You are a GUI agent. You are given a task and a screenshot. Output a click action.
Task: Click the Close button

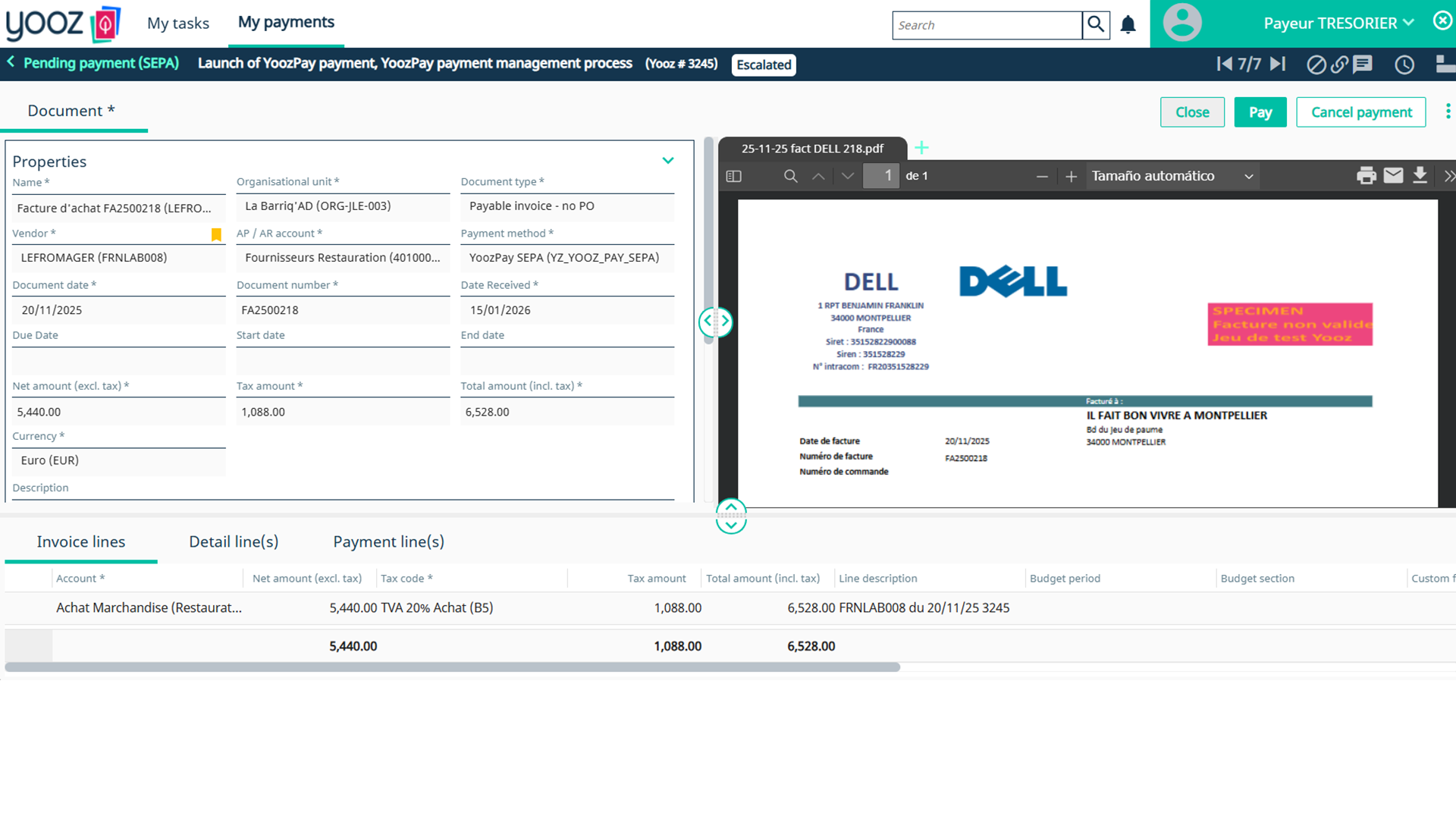(x=1192, y=112)
